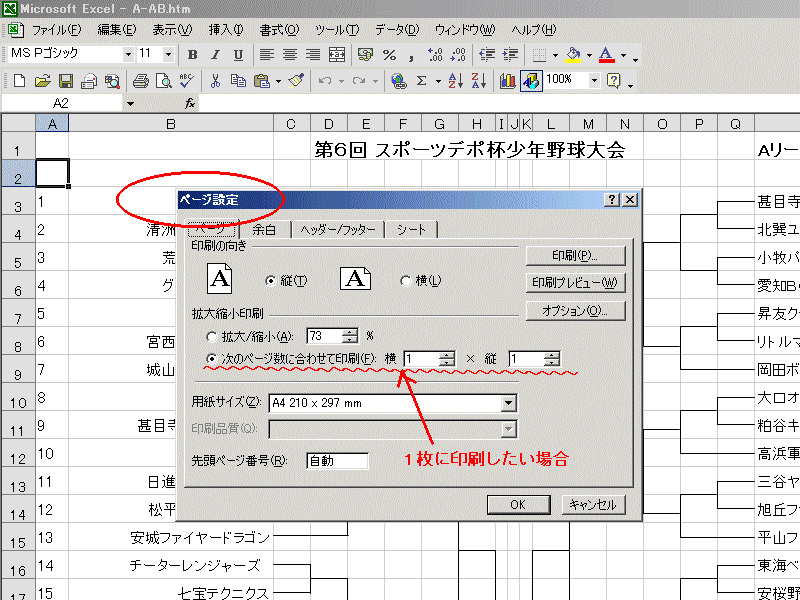Open a file with the folder icon

43,81
